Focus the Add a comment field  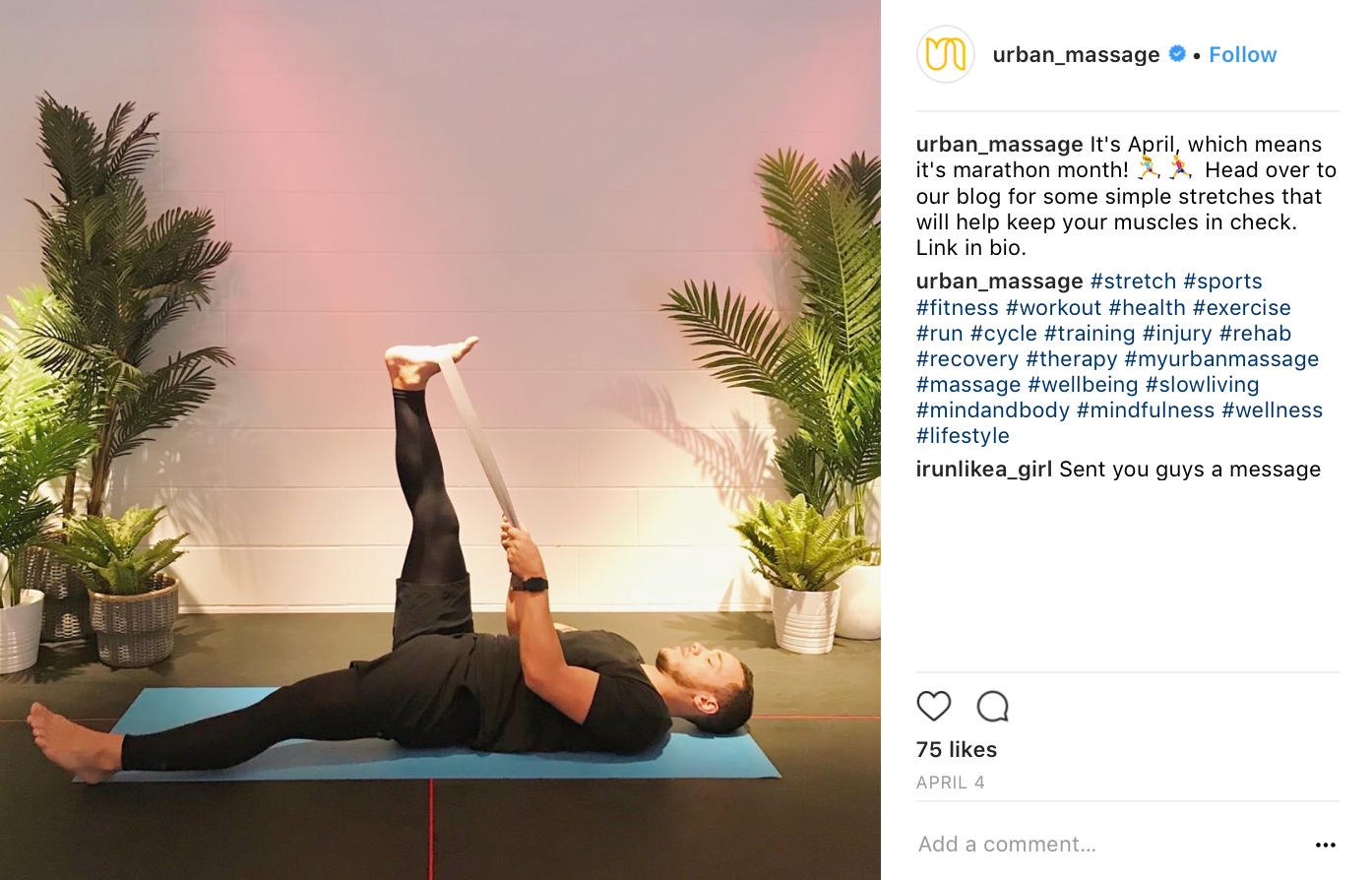(1107, 845)
